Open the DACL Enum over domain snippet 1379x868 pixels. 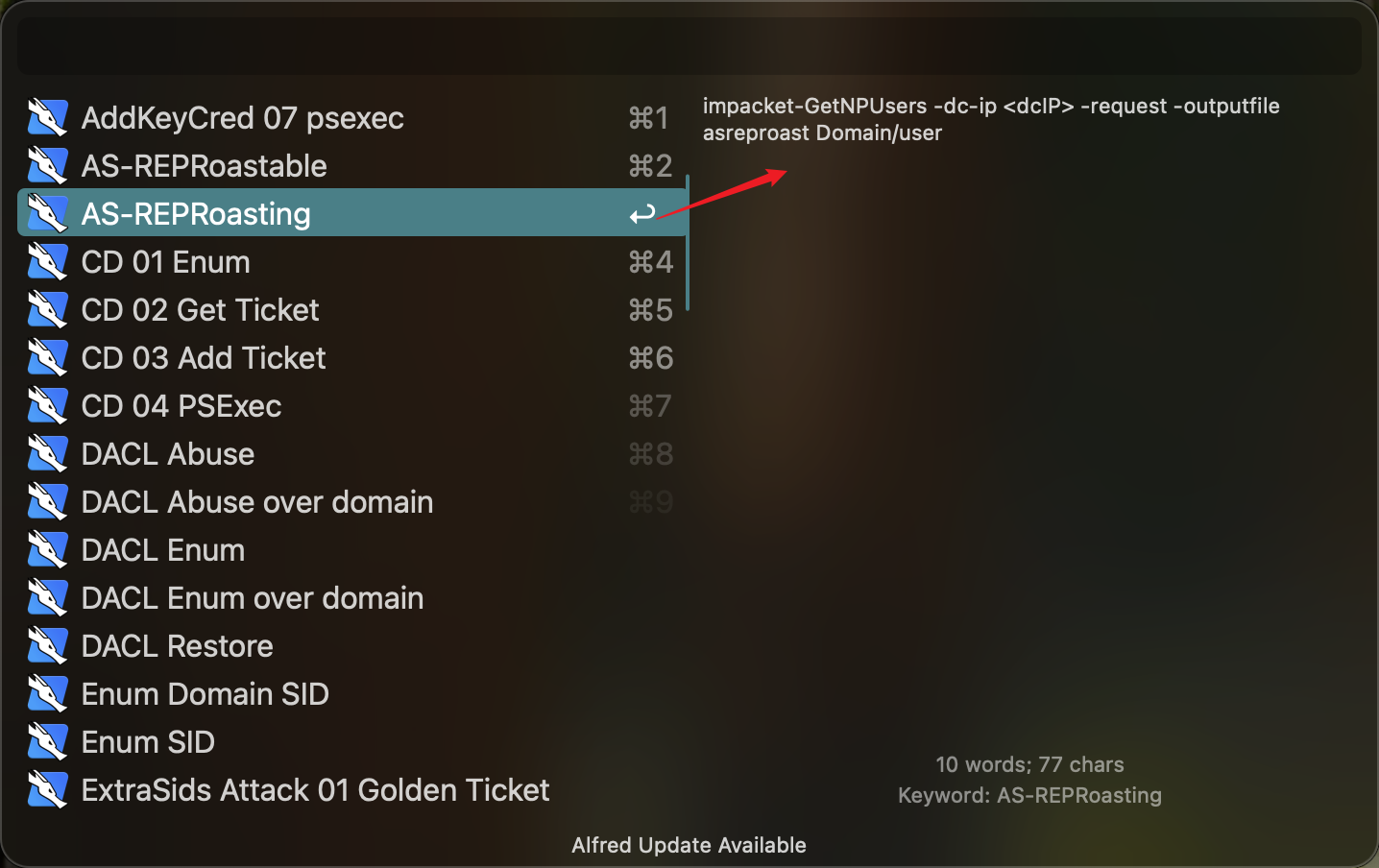(351, 598)
